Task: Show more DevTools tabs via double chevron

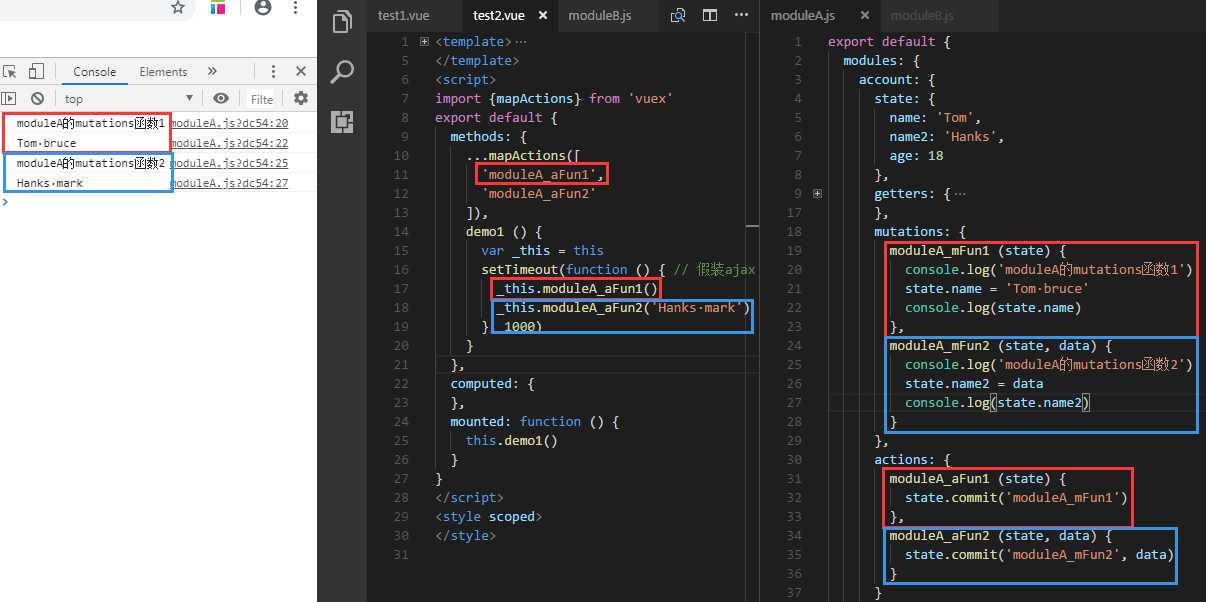Action: (x=212, y=72)
